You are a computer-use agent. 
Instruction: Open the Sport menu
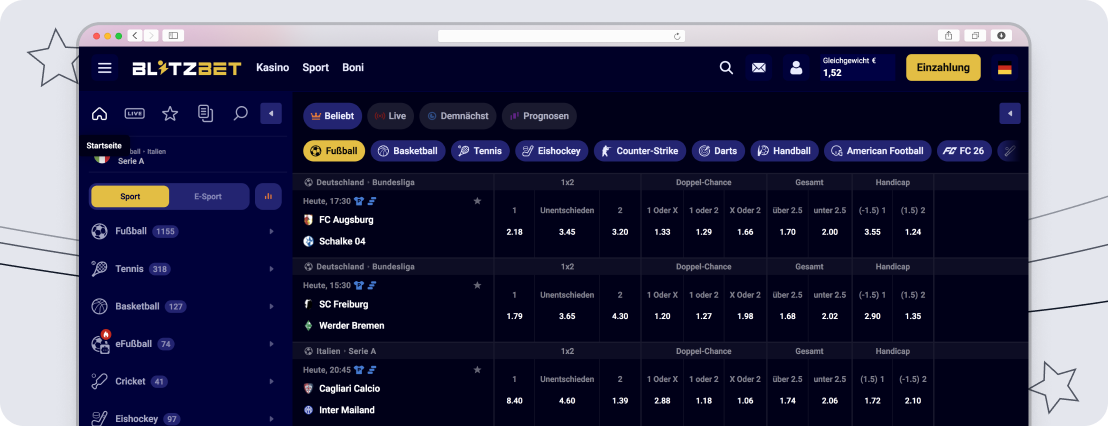pos(316,68)
